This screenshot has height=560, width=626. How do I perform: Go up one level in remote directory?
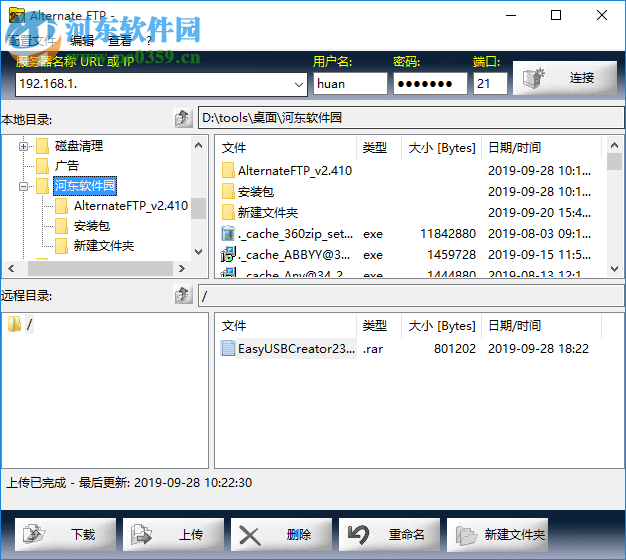[x=183, y=295]
